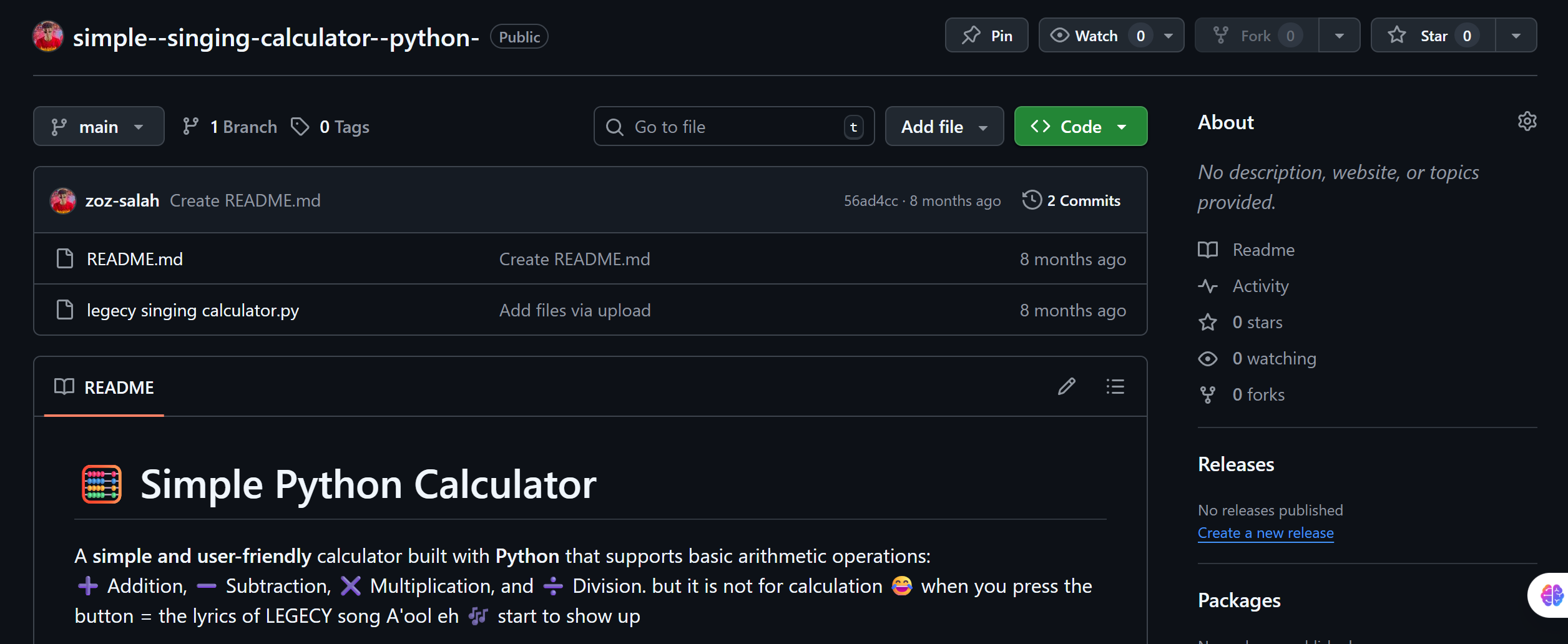Click the commit history clock icon
1568x644 pixels.
click(x=1032, y=200)
